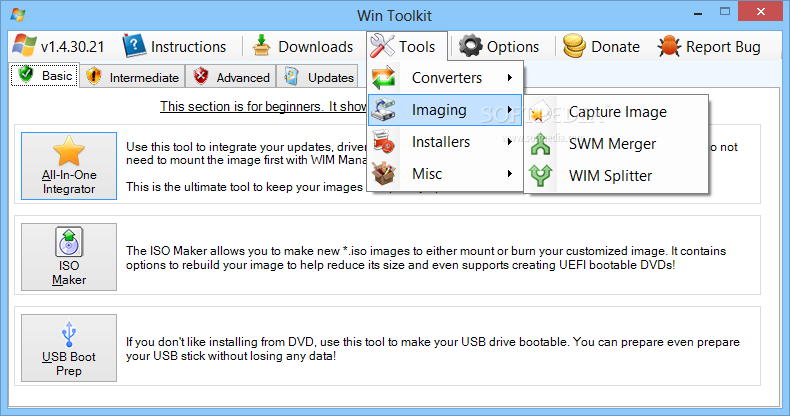Click the All-In-One Integrator star icon
This screenshot has height=416, width=790.
(69, 151)
